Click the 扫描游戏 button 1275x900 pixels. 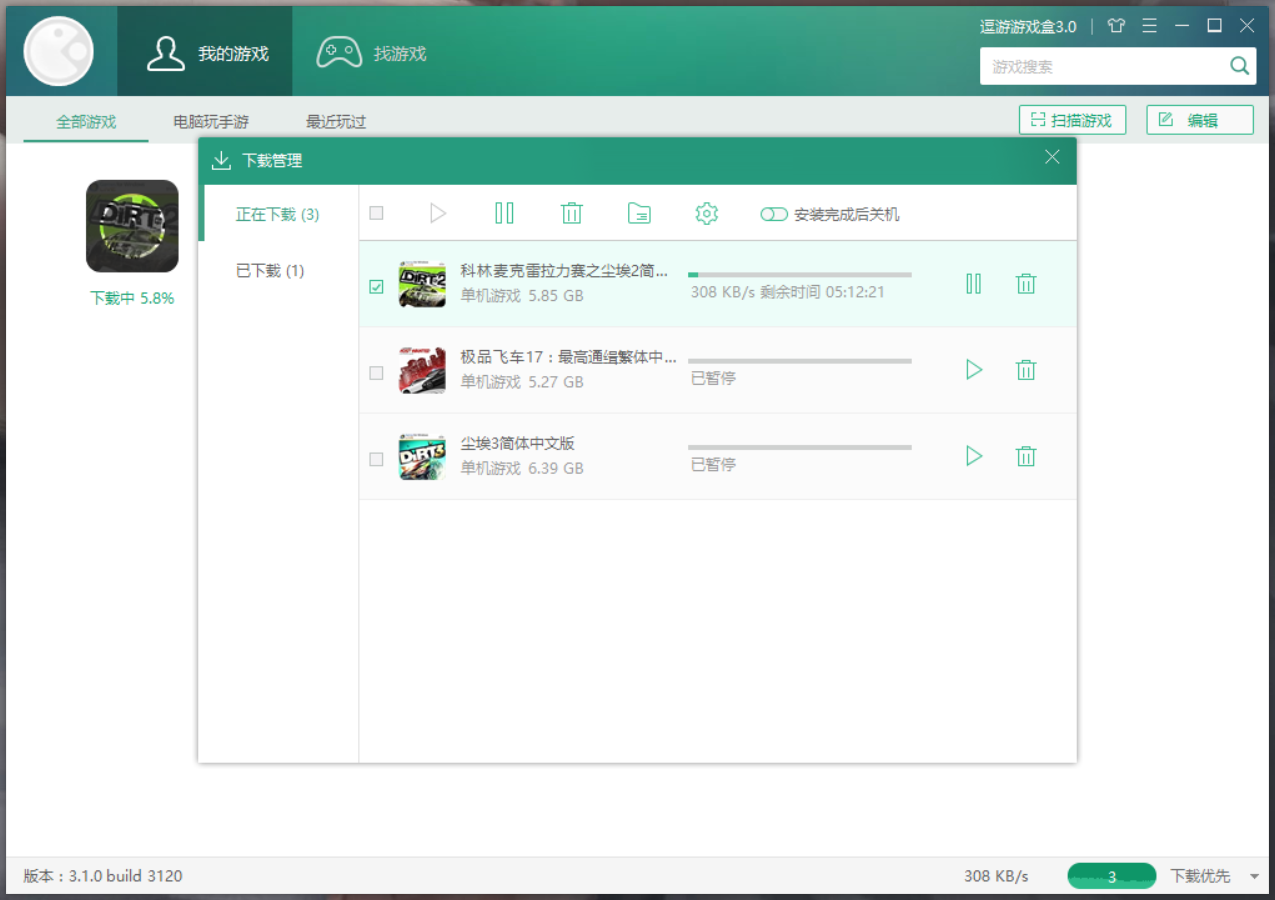tap(1072, 120)
